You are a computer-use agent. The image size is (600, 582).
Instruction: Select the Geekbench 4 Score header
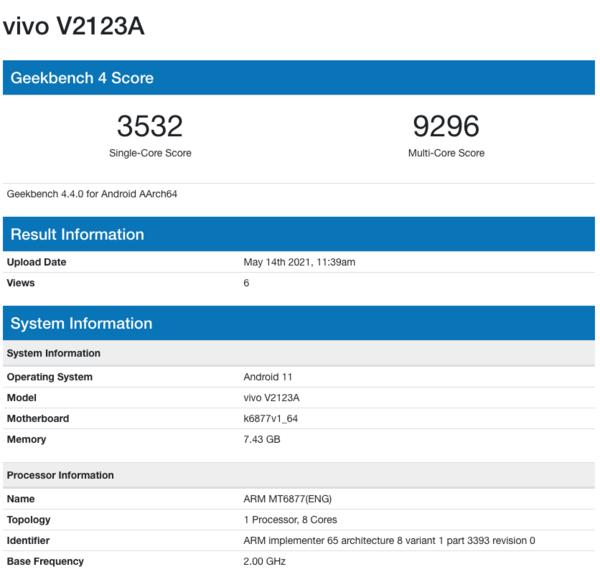click(x=82, y=78)
